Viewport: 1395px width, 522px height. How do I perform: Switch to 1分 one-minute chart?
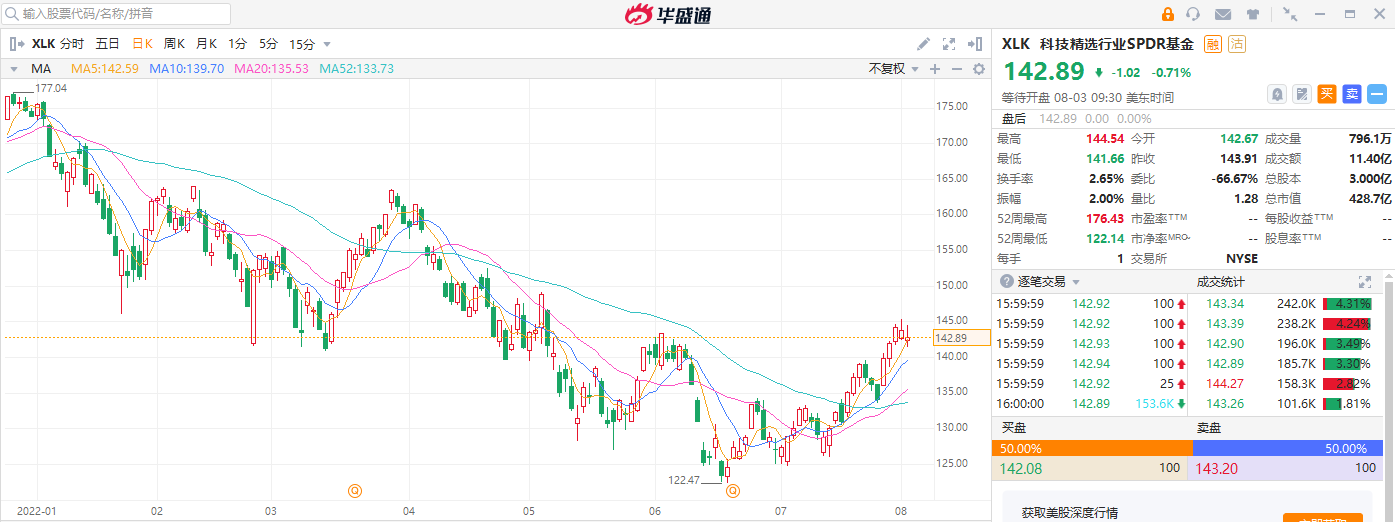coord(238,44)
